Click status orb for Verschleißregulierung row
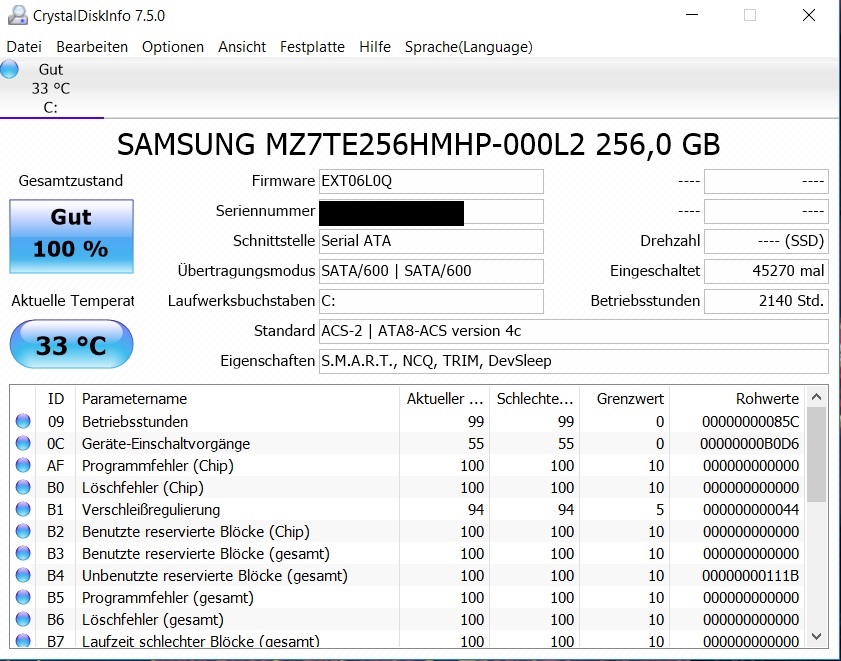 pyautogui.click(x=23, y=509)
